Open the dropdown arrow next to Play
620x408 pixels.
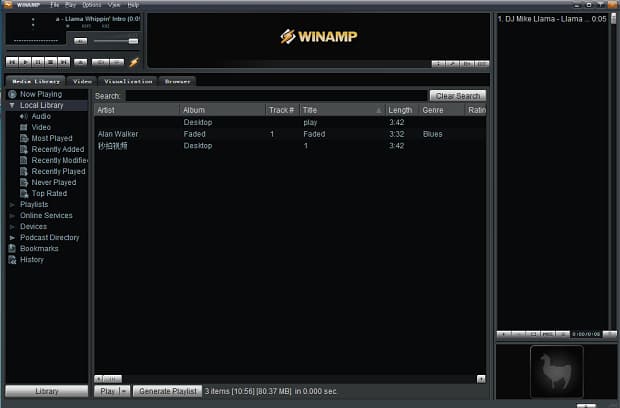(125, 391)
